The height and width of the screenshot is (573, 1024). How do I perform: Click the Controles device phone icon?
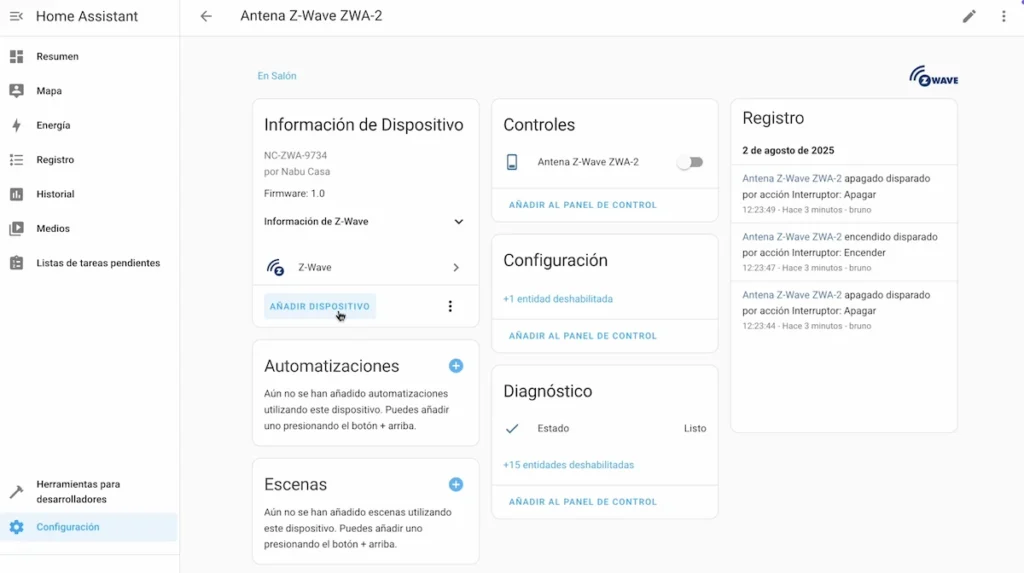click(x=512, y=162)
